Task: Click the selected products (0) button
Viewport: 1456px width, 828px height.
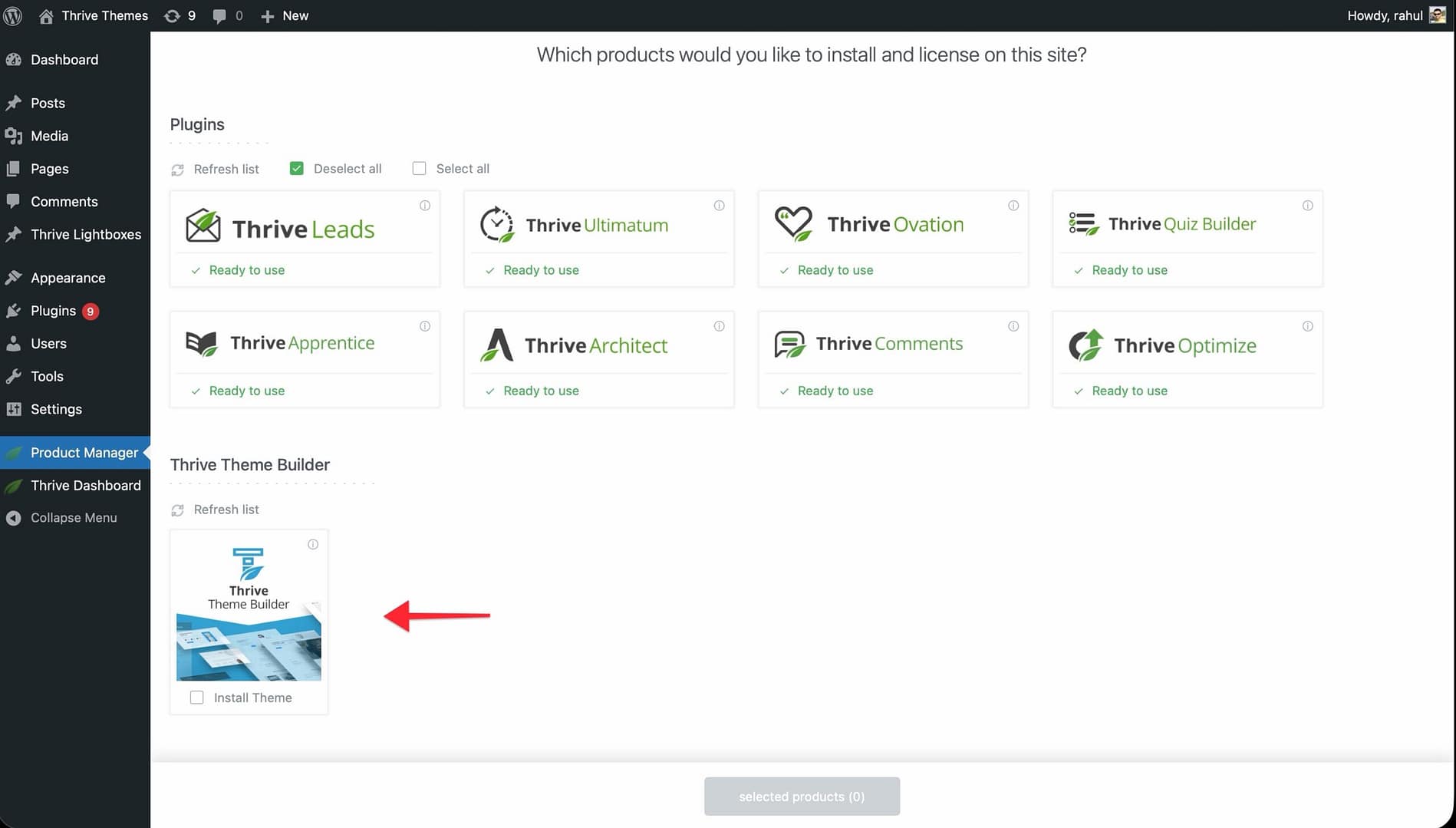Action: [802, 797]
